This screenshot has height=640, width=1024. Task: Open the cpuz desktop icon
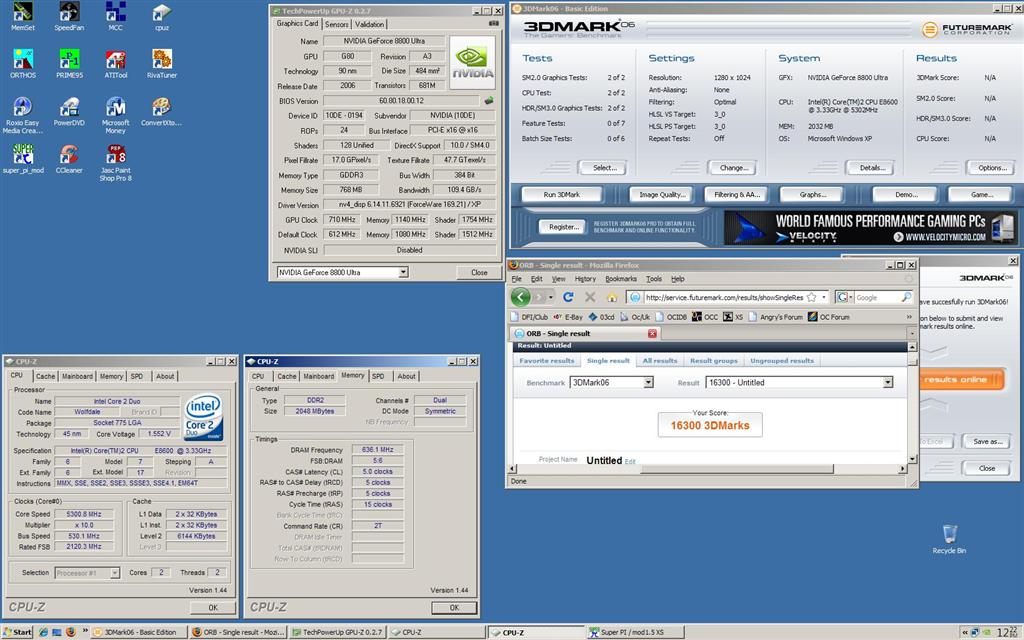coord(162,16)
